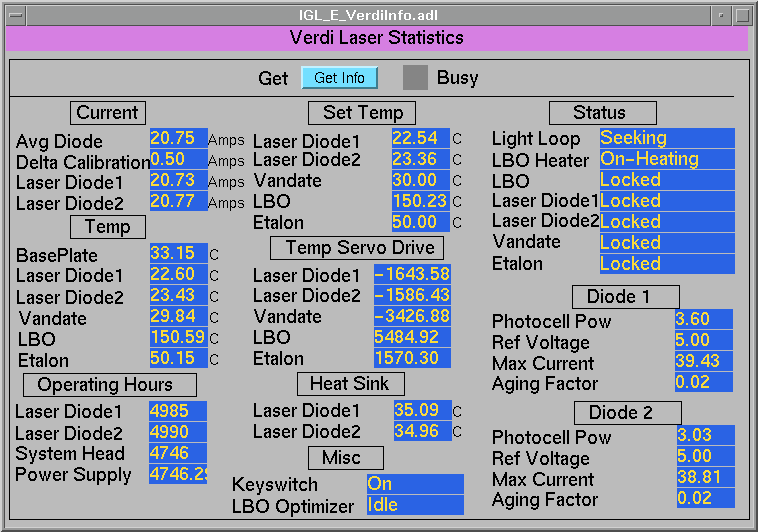Click the Temp Servo Drive header

[x=357, y=248]
